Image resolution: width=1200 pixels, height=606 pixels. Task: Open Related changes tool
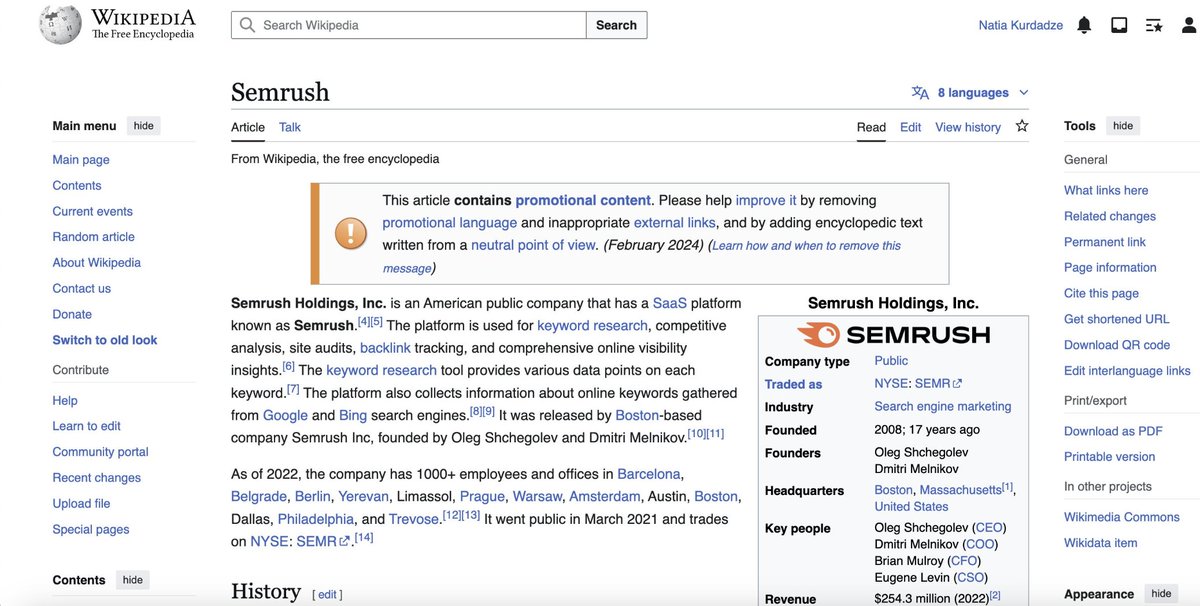click(1110, 216)
